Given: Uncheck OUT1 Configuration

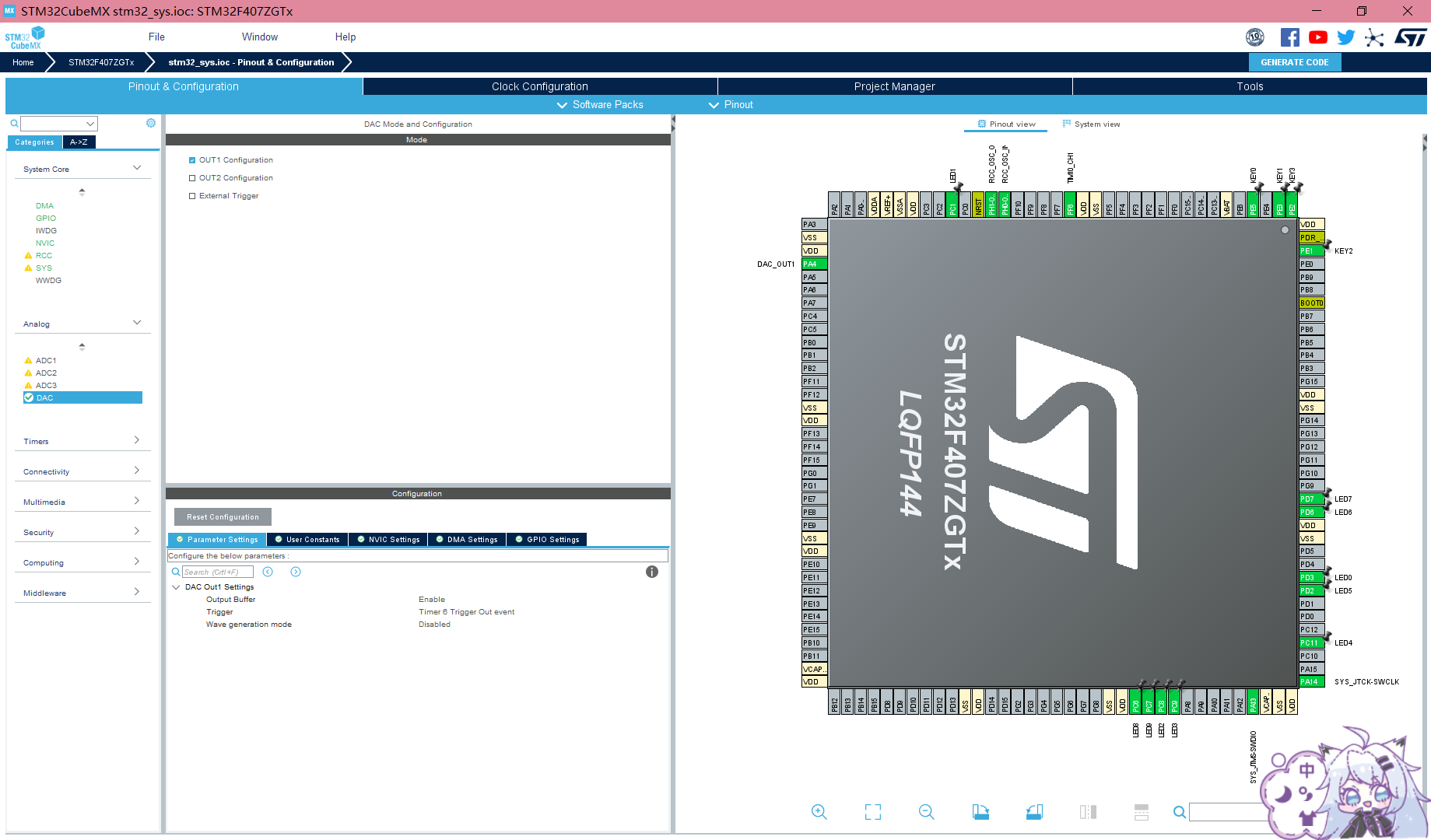Looking at the screenshot, I should 192,159.
